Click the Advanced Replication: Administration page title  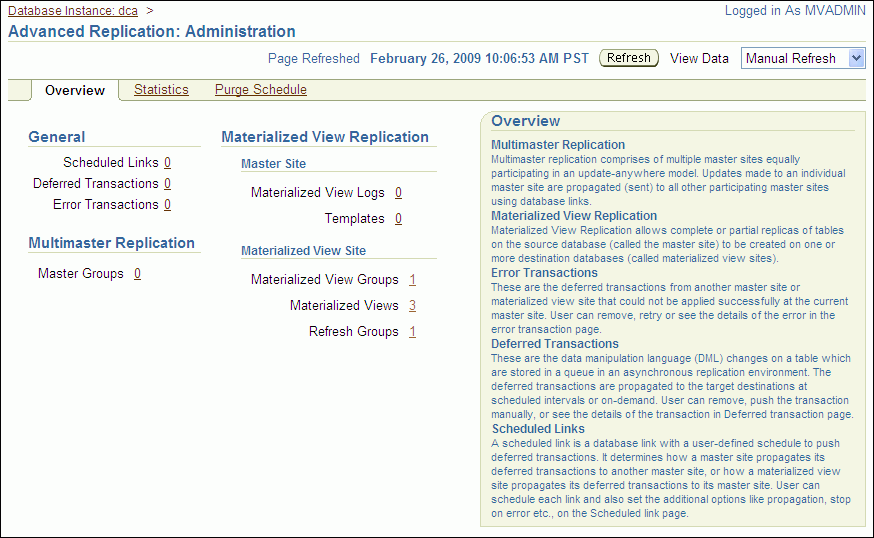[152, 32]
